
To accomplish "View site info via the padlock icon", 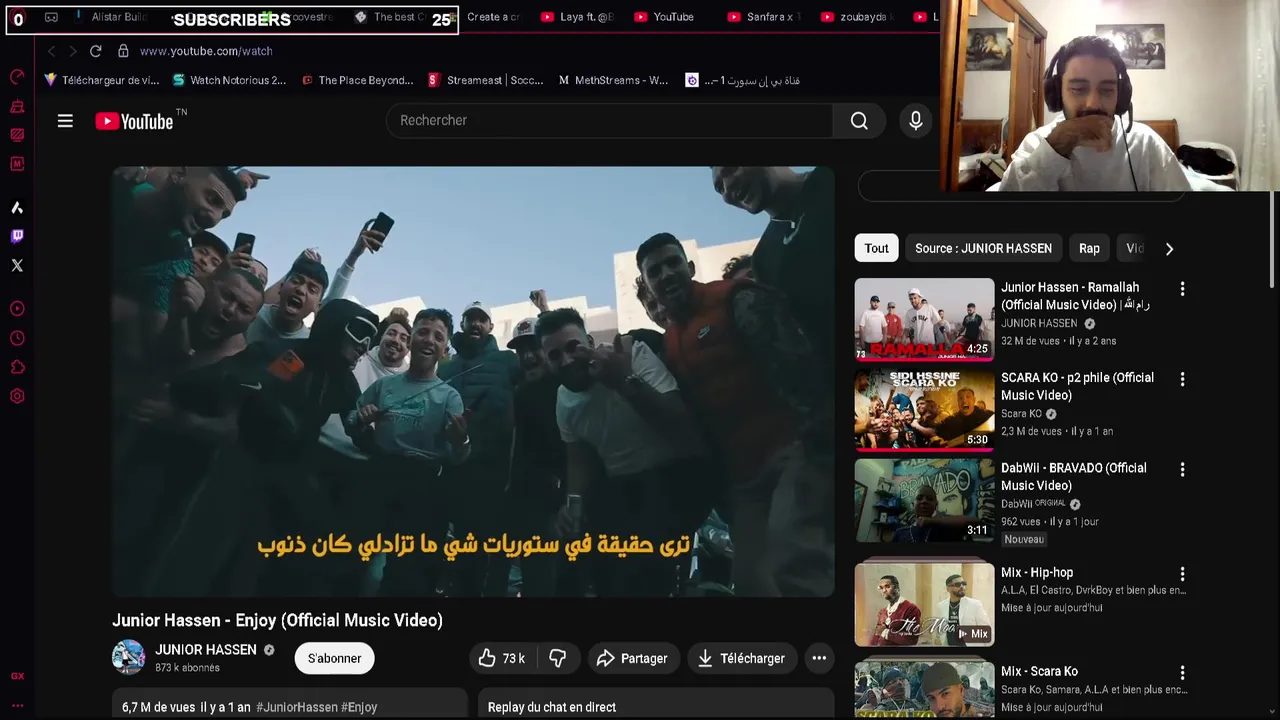I will tap(123, 51).
